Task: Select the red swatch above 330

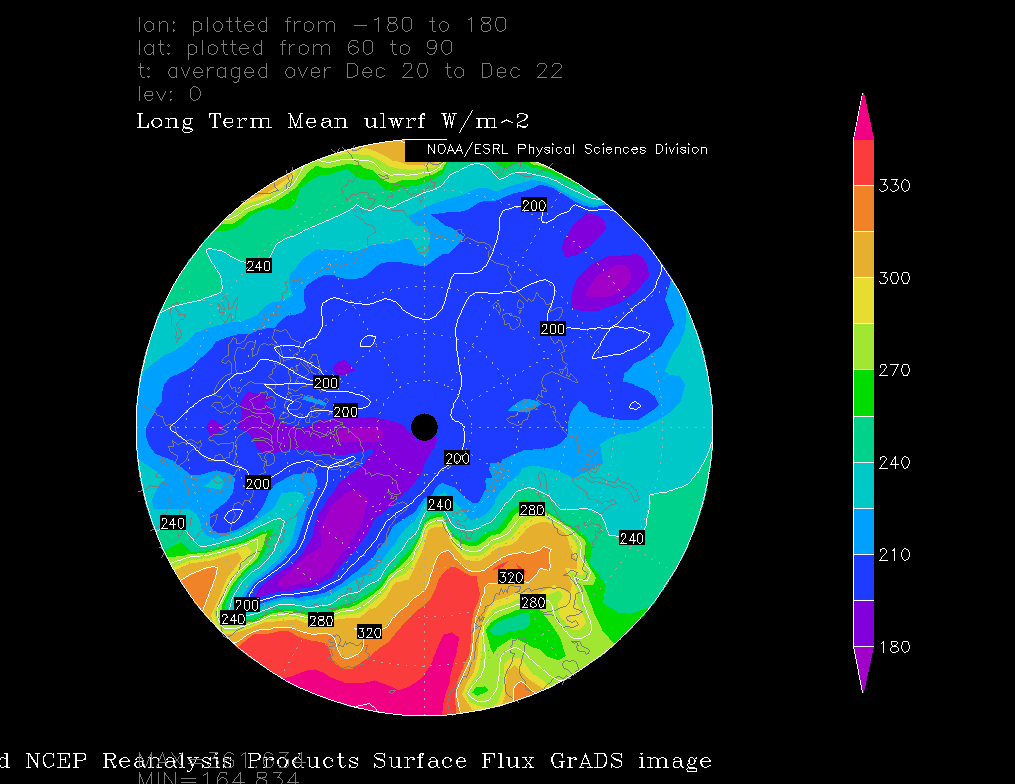Action: (864, 162)
